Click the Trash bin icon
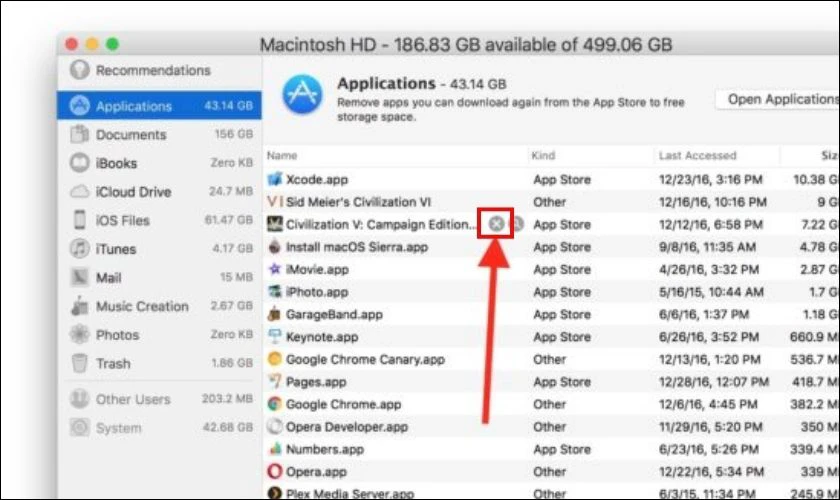The width and height of the screenshot is (840, 500). [x=79, y=363]
